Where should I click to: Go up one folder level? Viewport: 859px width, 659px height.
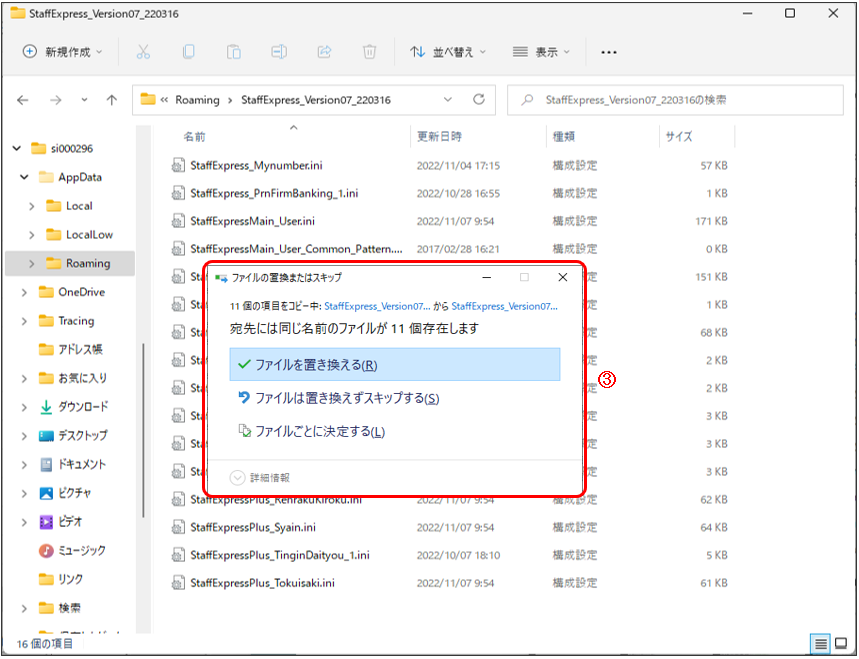tap(112, 100)
